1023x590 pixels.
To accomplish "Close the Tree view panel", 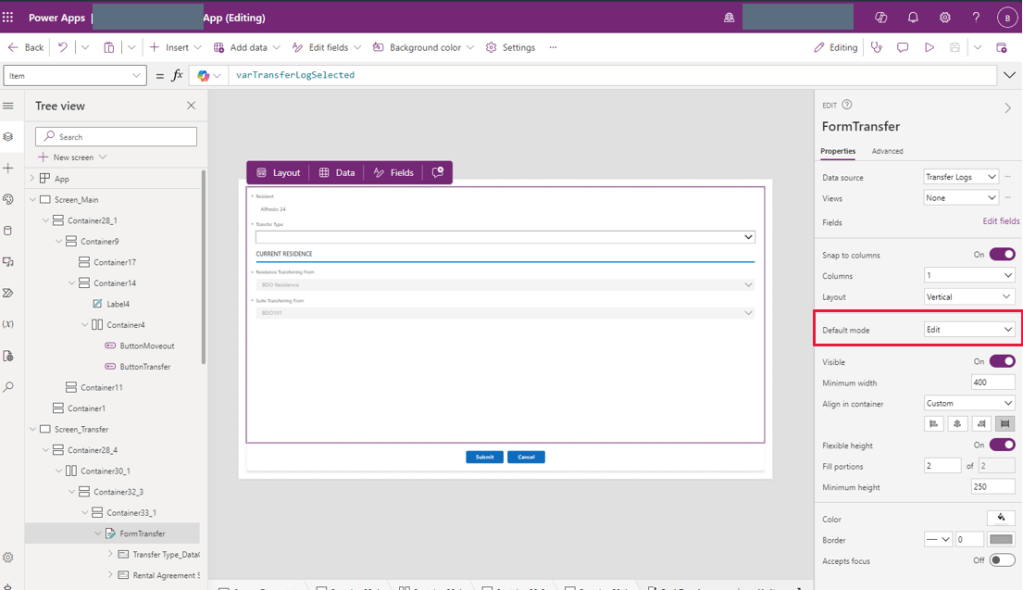I will coord(191,106).
